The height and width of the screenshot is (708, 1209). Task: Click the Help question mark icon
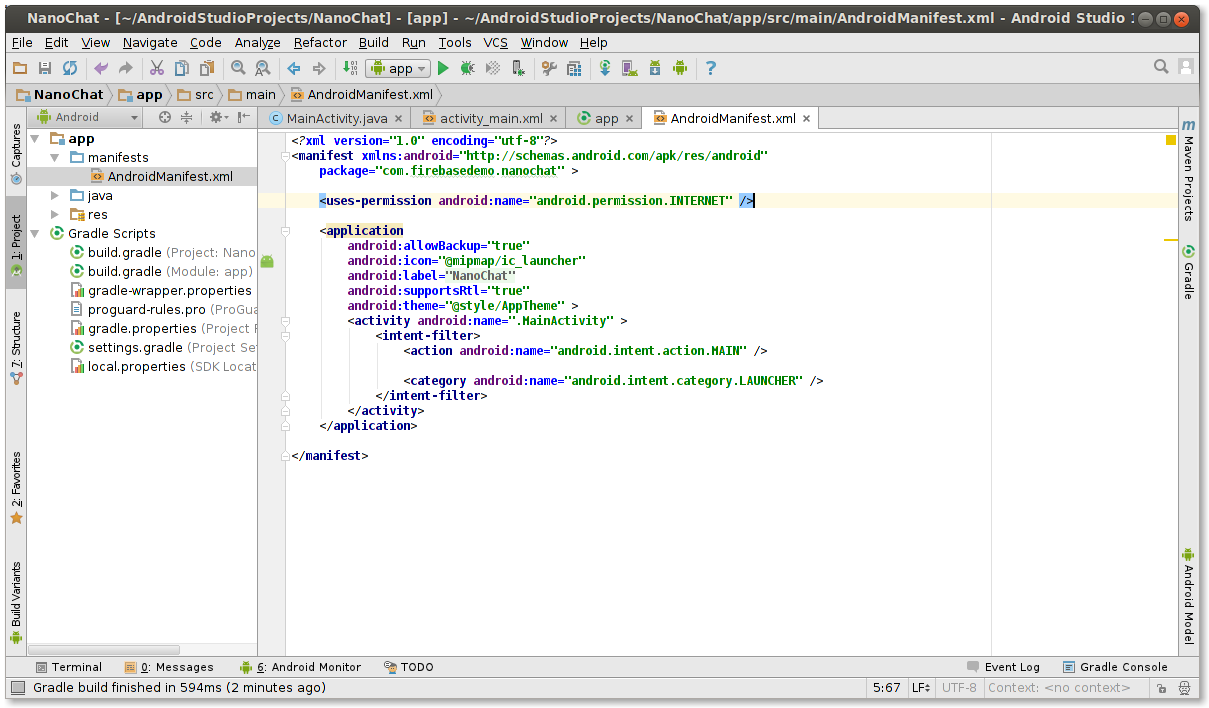click(711, 68)
